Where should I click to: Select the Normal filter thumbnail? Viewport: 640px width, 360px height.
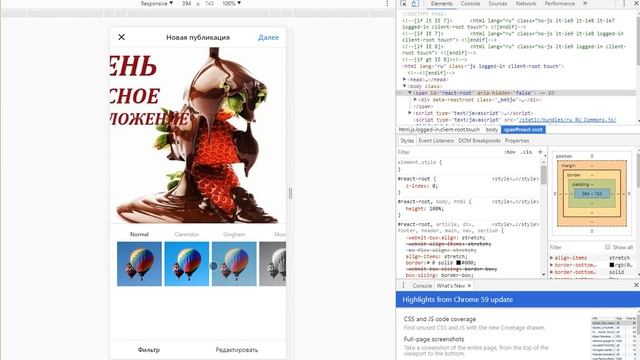[x=139, y=264]
